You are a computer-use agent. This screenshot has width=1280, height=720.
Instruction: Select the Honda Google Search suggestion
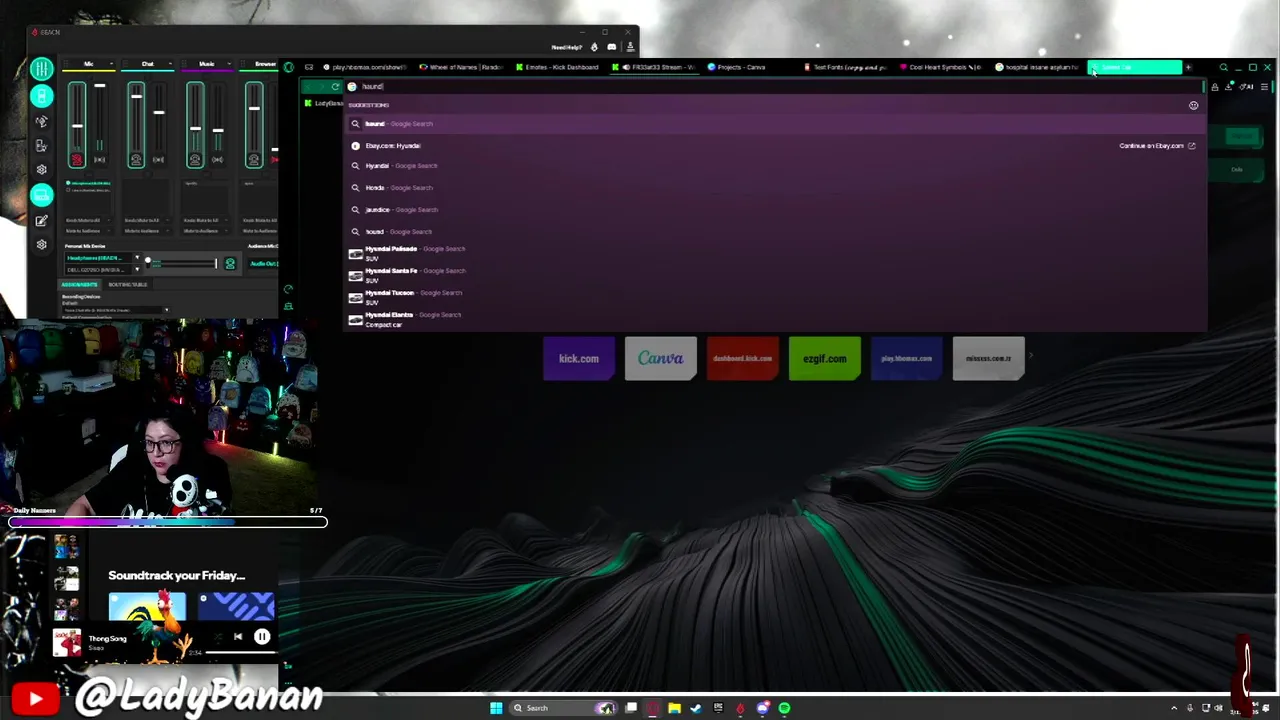pos(775,188)
